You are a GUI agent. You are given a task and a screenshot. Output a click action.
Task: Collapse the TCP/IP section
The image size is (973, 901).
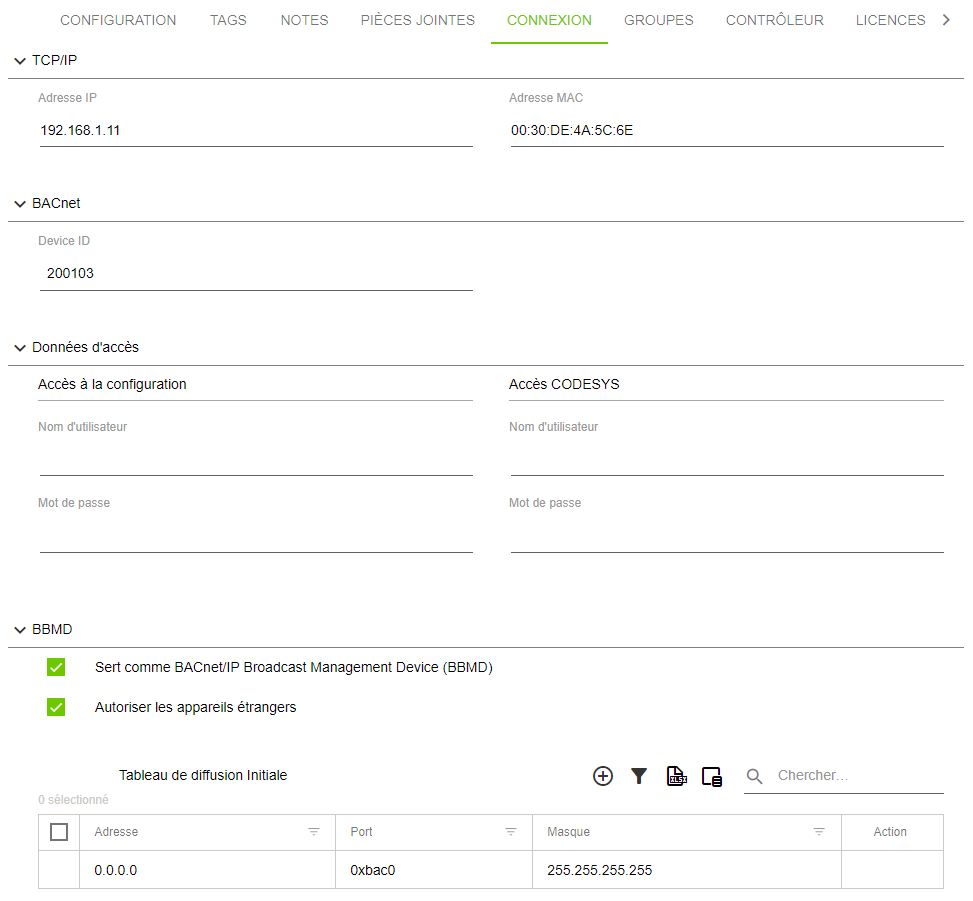[20, 61]
